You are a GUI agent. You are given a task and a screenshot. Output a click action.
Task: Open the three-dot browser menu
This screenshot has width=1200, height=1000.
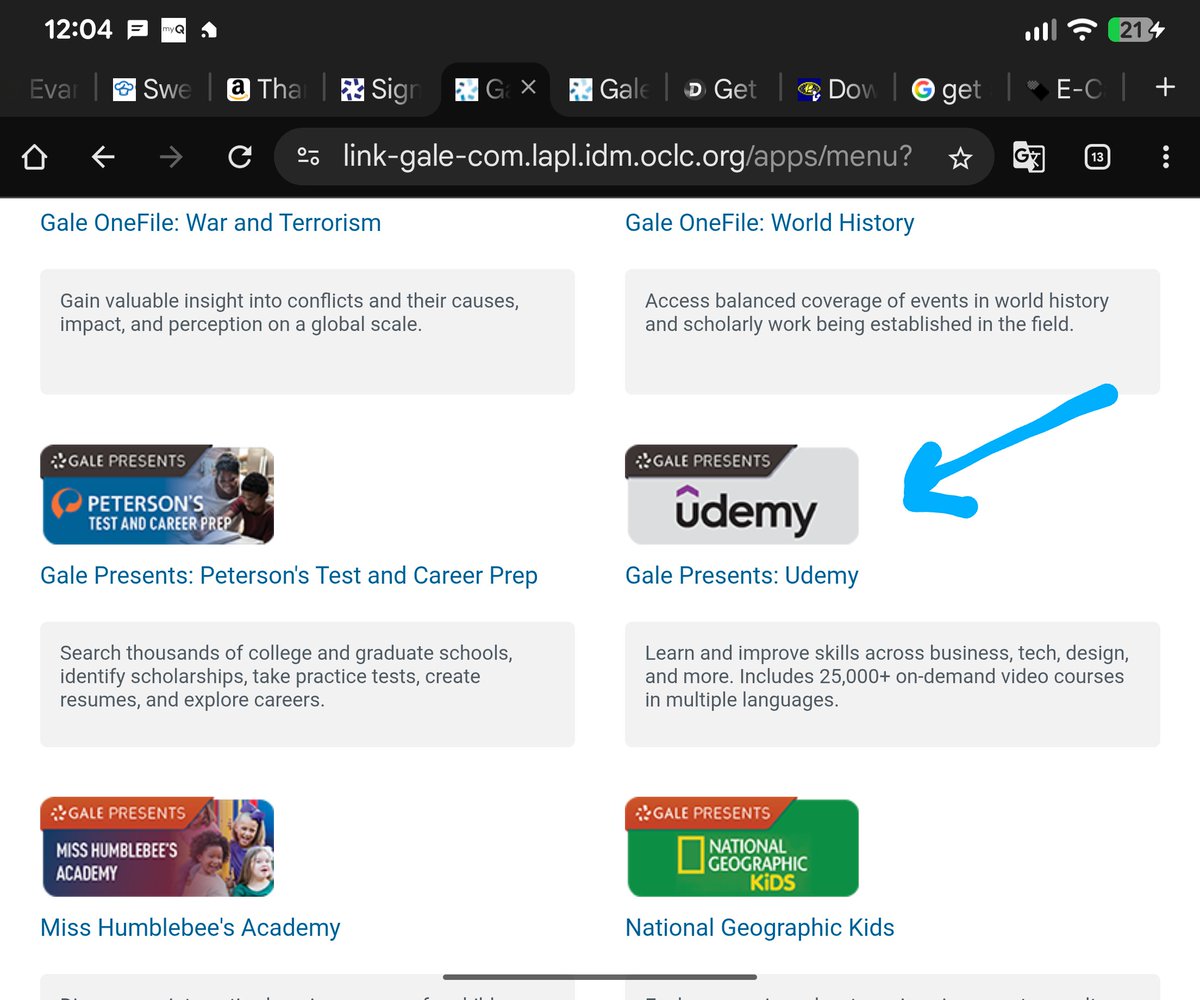click(1165, 157)
